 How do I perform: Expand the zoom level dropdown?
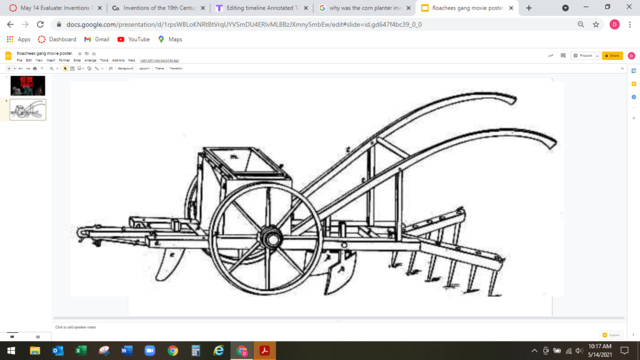click(x=58, y=69)
